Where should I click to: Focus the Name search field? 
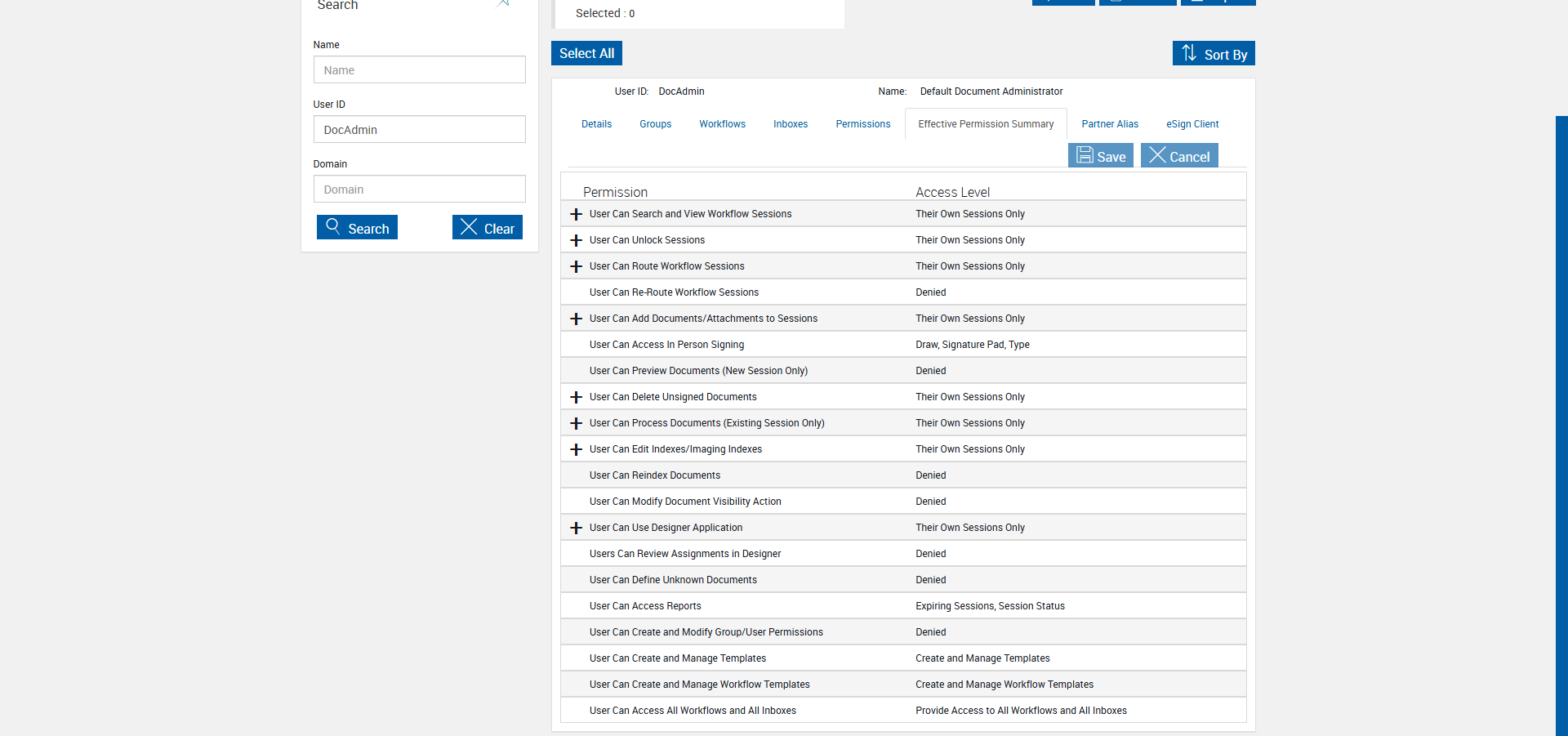point(420,69)
